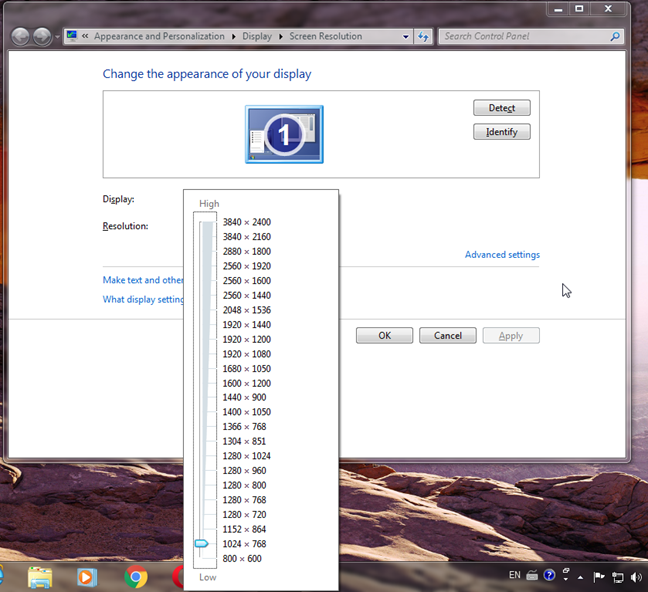Select 1600 × 1200 resolution

tap(247, 384)
